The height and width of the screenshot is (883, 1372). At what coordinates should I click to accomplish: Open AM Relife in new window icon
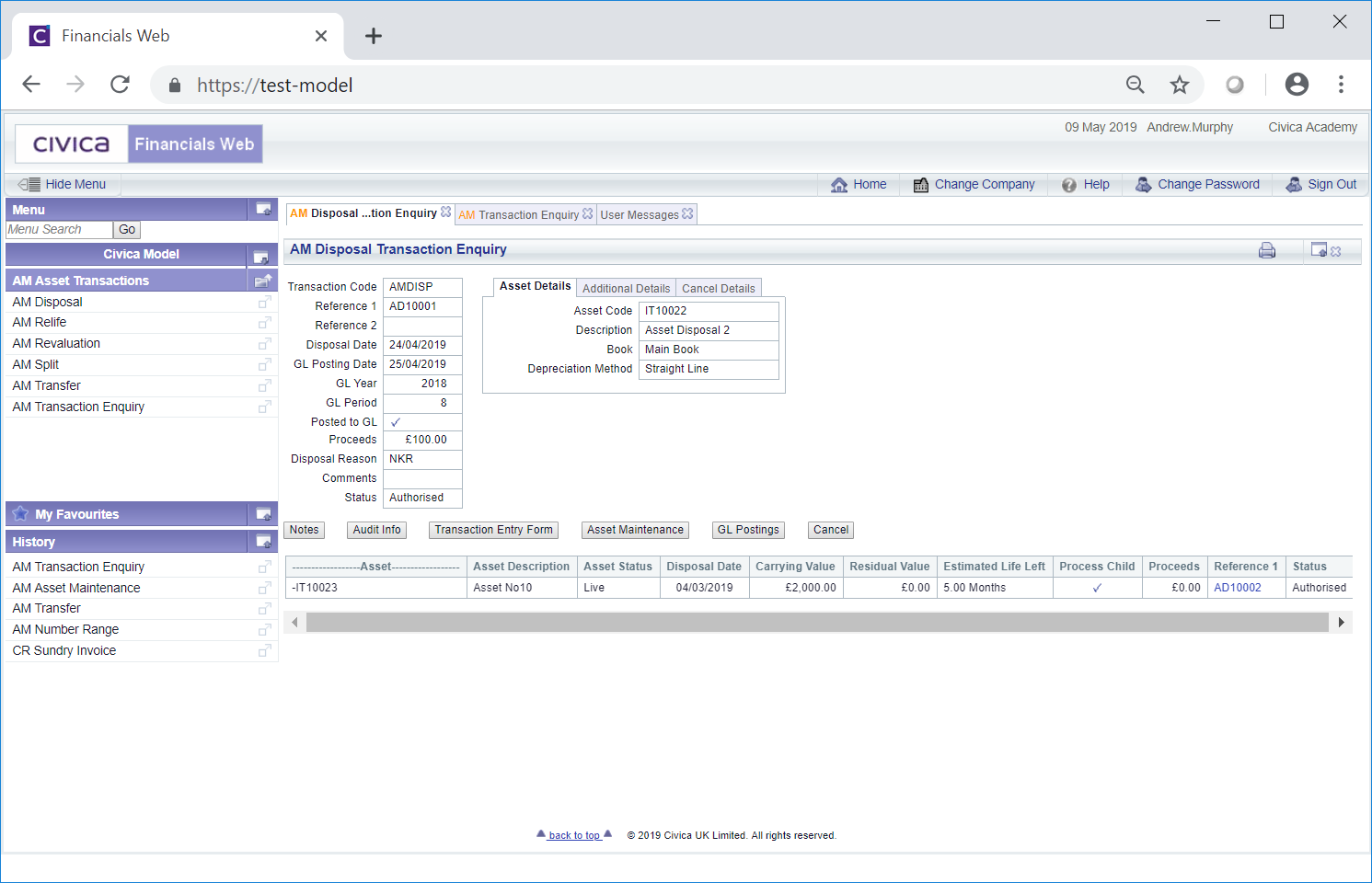pos(265,323)
